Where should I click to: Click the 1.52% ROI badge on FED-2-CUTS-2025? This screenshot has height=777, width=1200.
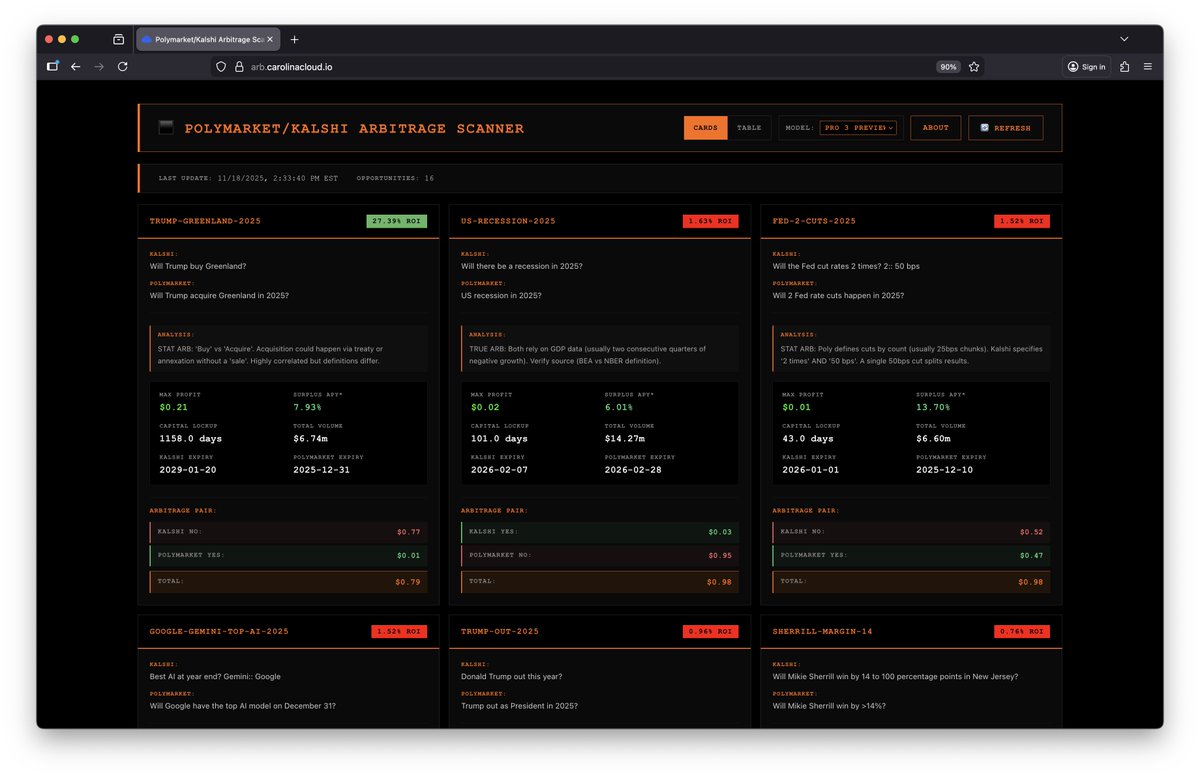point(1022,221)
